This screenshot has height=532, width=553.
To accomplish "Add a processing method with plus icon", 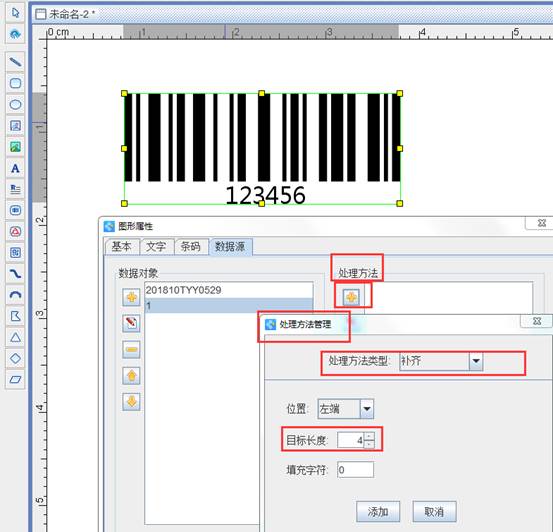I will coord(352,297).
